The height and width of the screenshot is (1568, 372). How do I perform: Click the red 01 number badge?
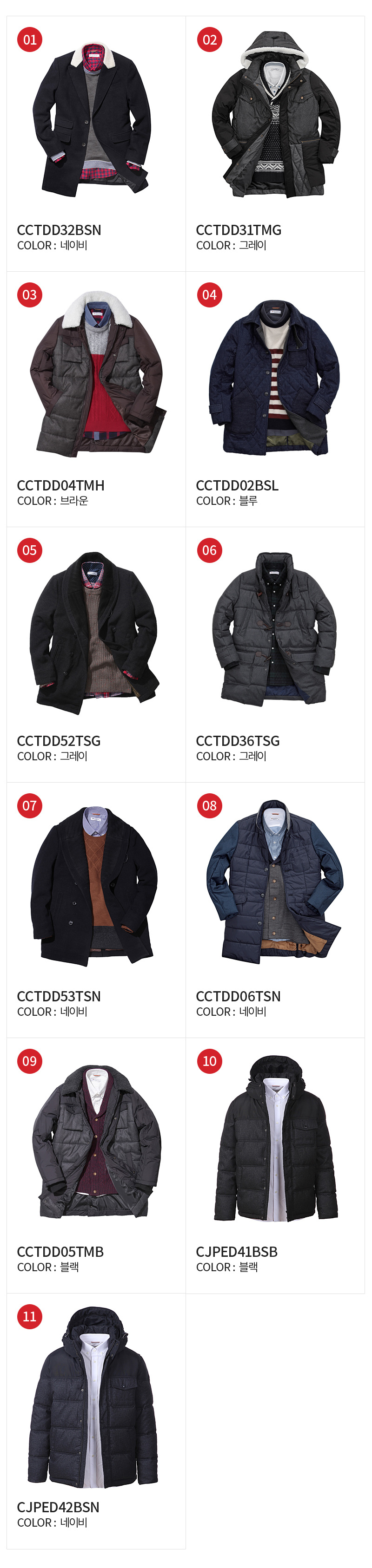30,40
